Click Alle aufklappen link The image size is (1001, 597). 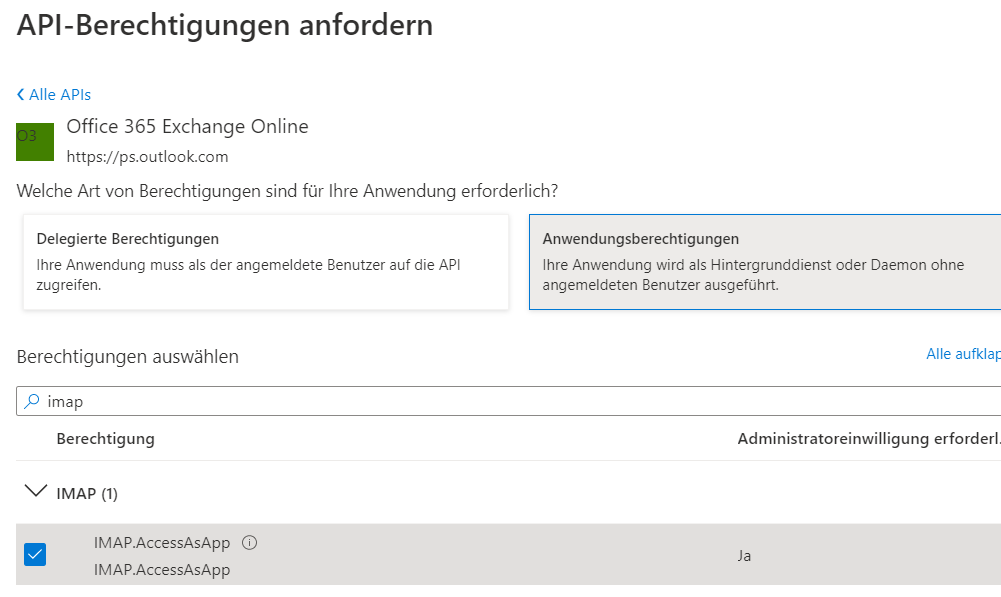tap(963, 354)
